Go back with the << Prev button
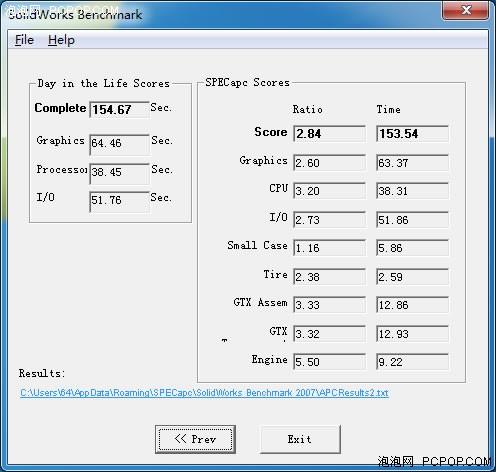Image resolution: width=496 pixels, height=472 pixels. 195,439
